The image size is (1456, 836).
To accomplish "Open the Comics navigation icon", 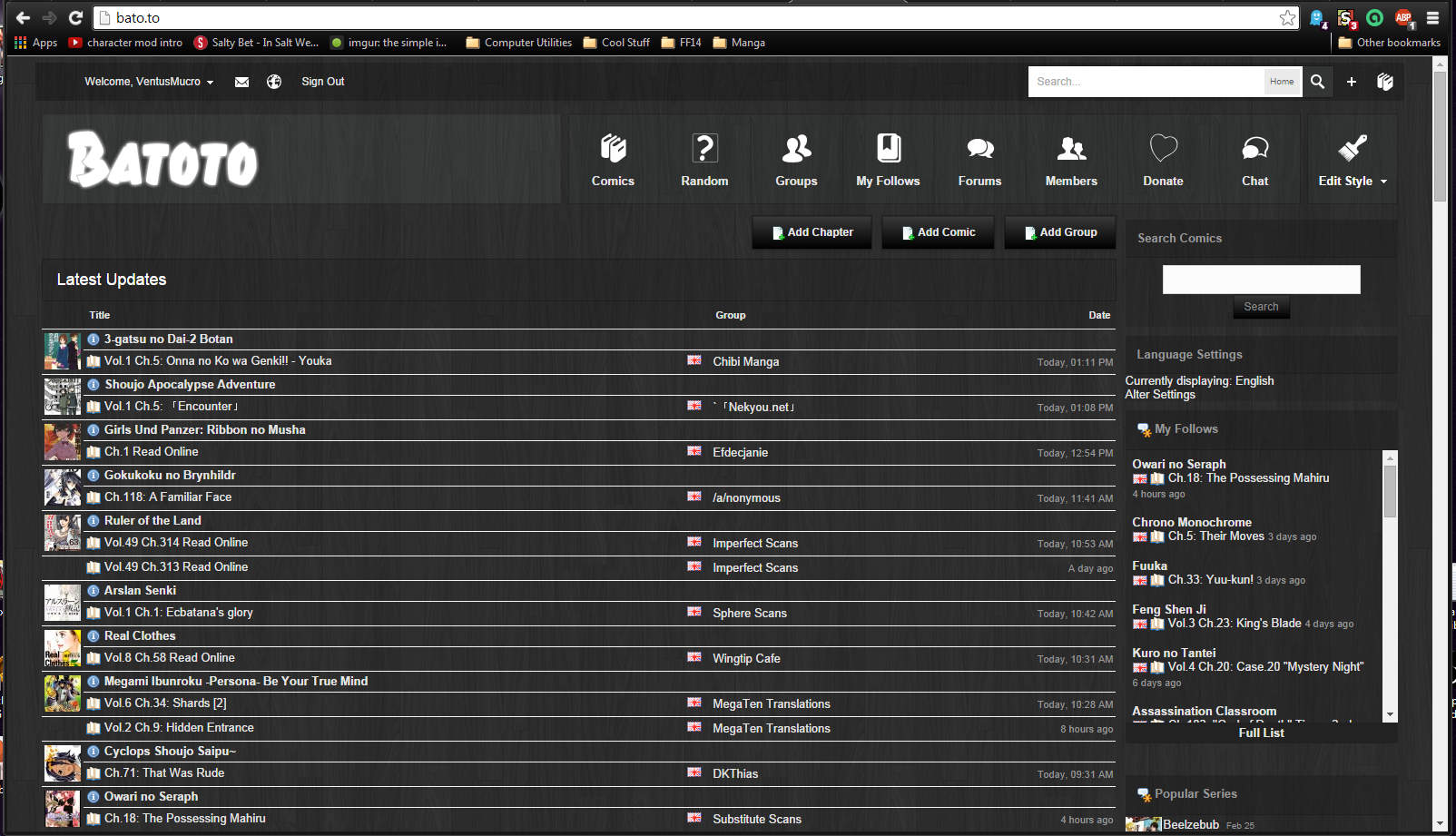I will [613, 149].
